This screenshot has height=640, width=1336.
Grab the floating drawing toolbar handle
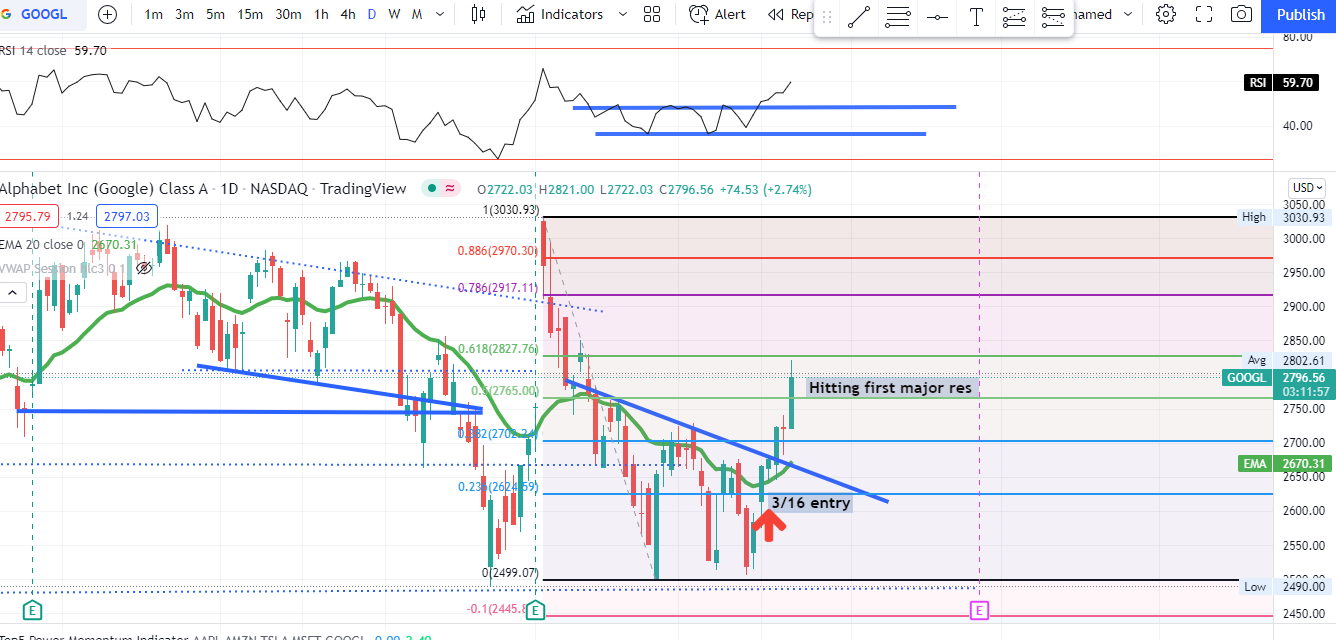coord(826,16)
